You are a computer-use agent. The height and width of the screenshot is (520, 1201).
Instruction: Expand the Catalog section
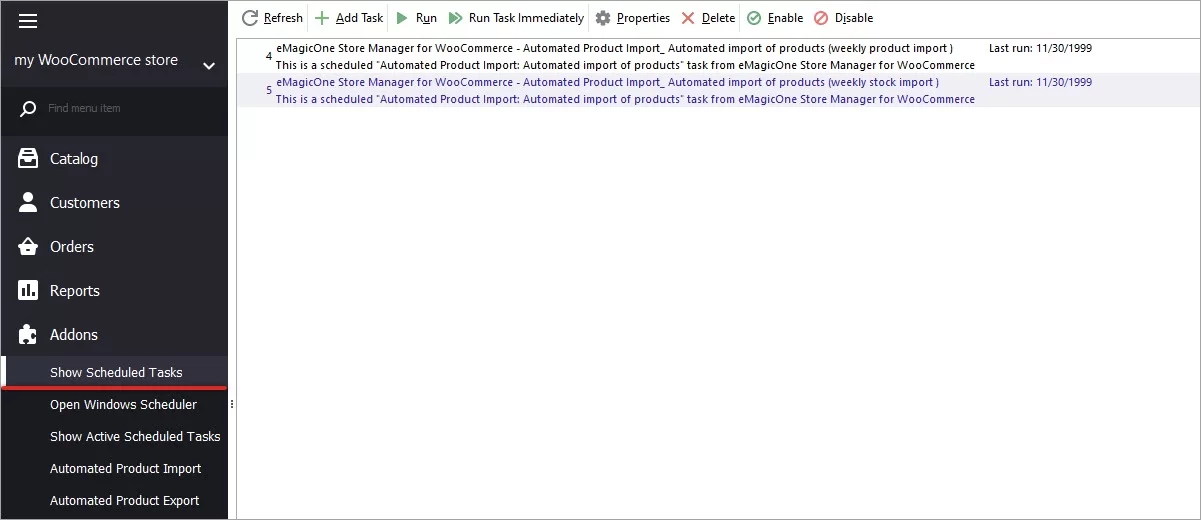click(74, 159)
